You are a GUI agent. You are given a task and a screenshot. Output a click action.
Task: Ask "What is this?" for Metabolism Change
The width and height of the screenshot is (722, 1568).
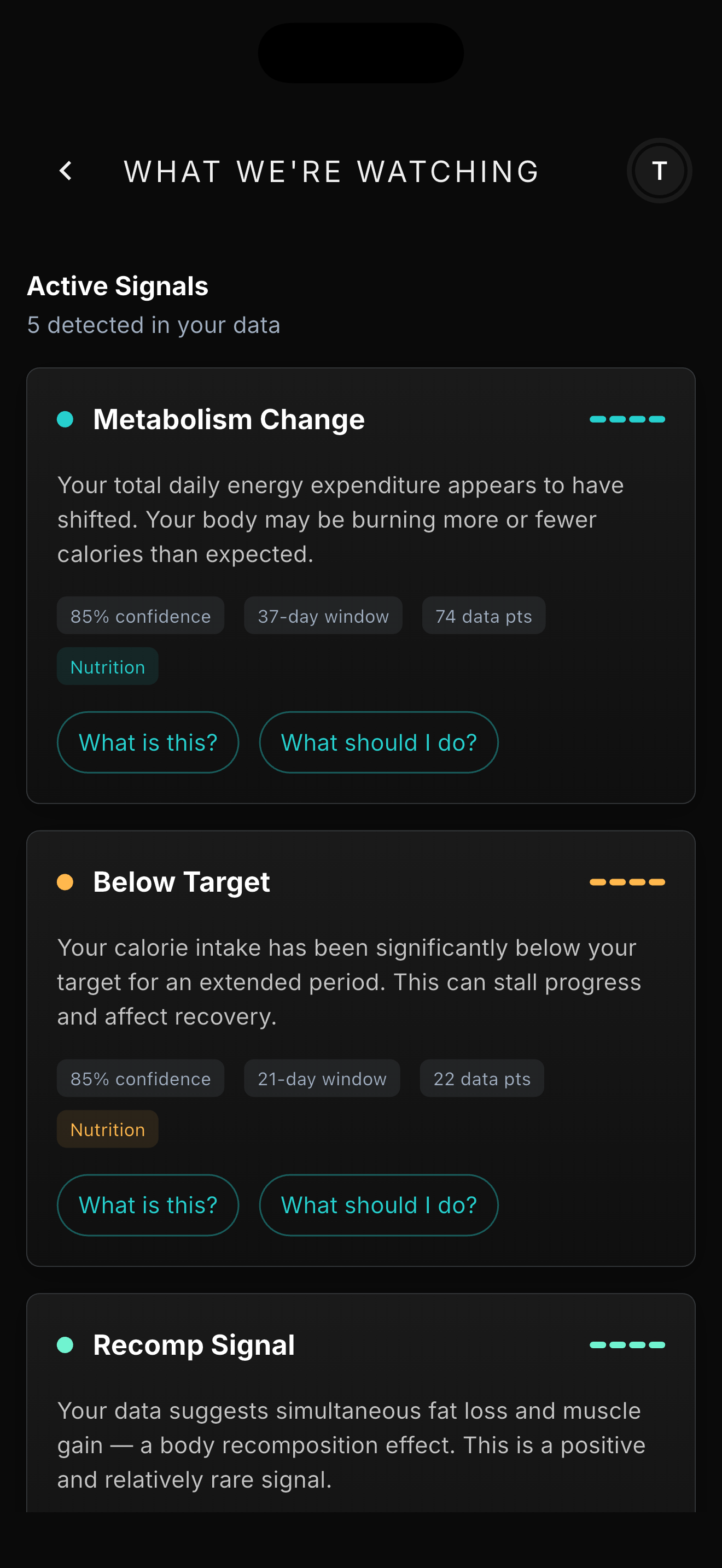point(148,742)
